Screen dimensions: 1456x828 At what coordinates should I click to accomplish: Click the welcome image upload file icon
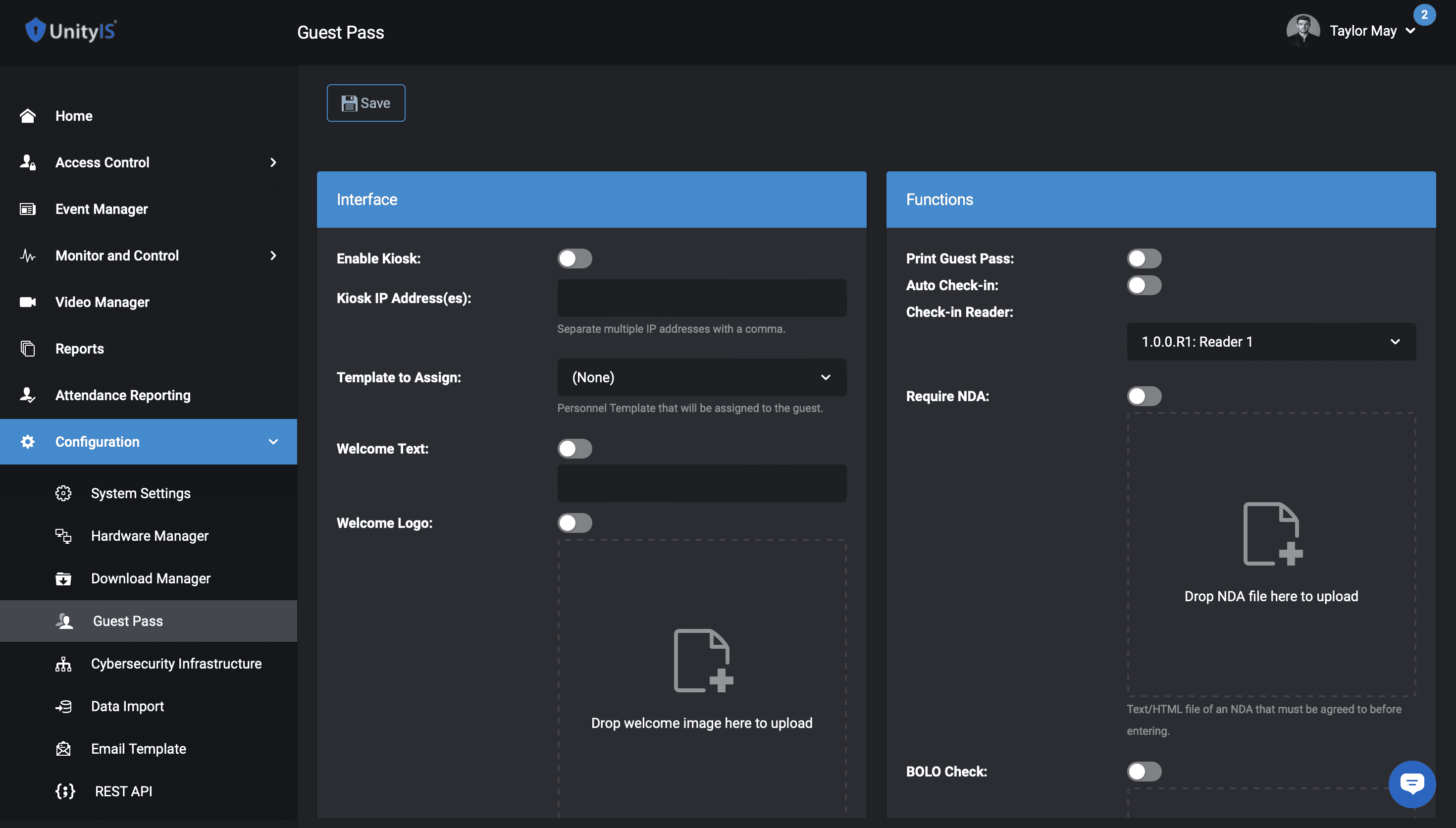coord(703,660)
